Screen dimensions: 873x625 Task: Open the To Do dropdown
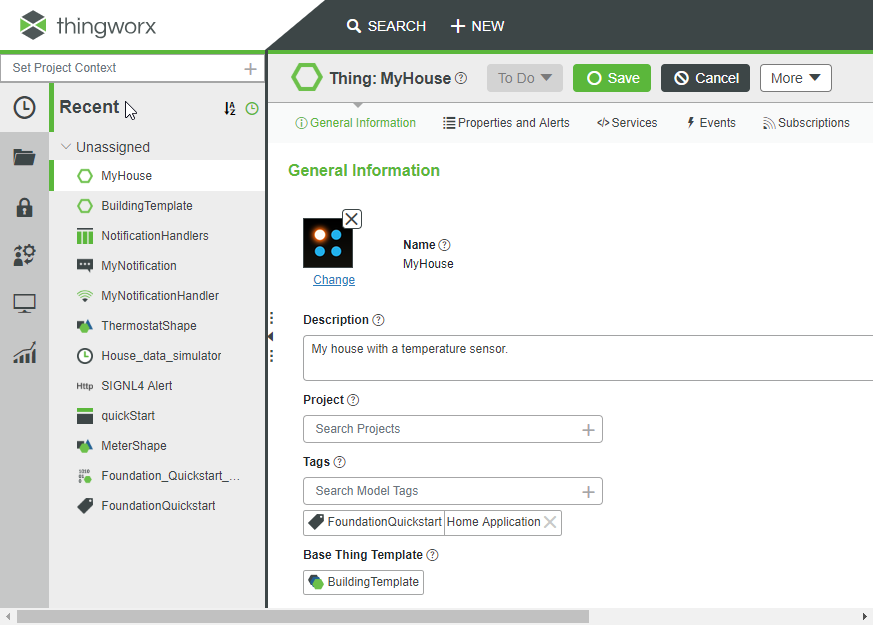click(x=524, y=78)
